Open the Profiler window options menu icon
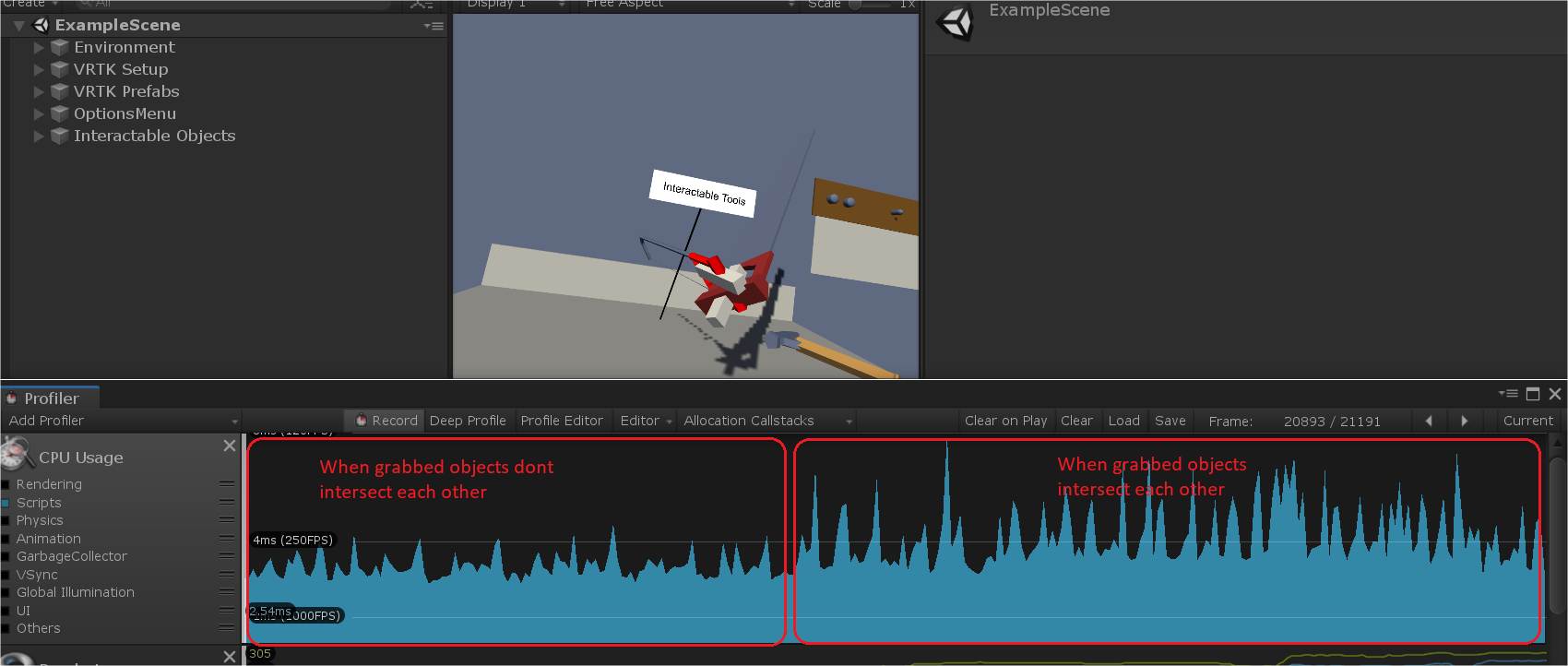The height and width of the screenshot is (666, 1568). coord(1508,394)
